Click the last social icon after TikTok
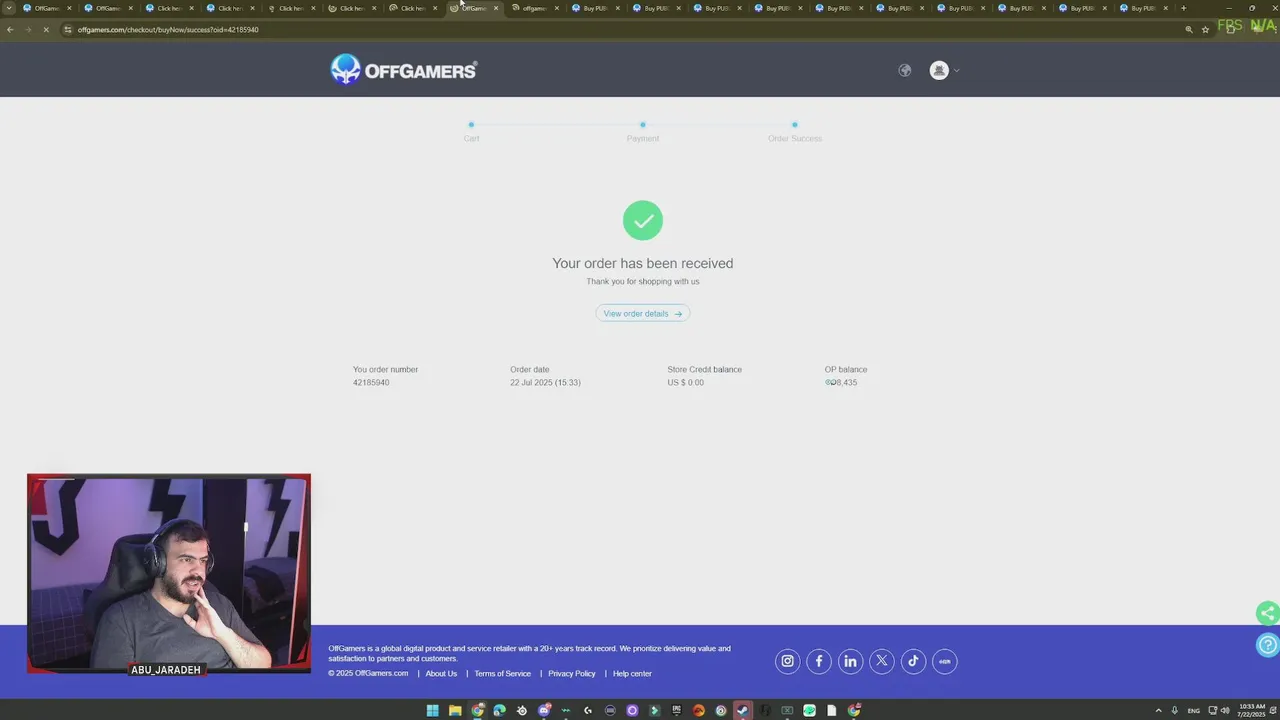 945,661
